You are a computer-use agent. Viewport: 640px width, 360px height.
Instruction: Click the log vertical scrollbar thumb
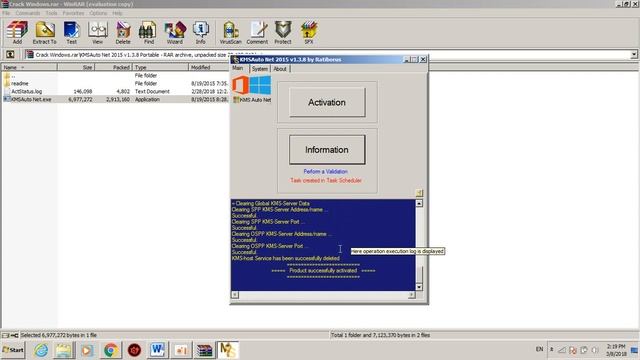(419, 274)
